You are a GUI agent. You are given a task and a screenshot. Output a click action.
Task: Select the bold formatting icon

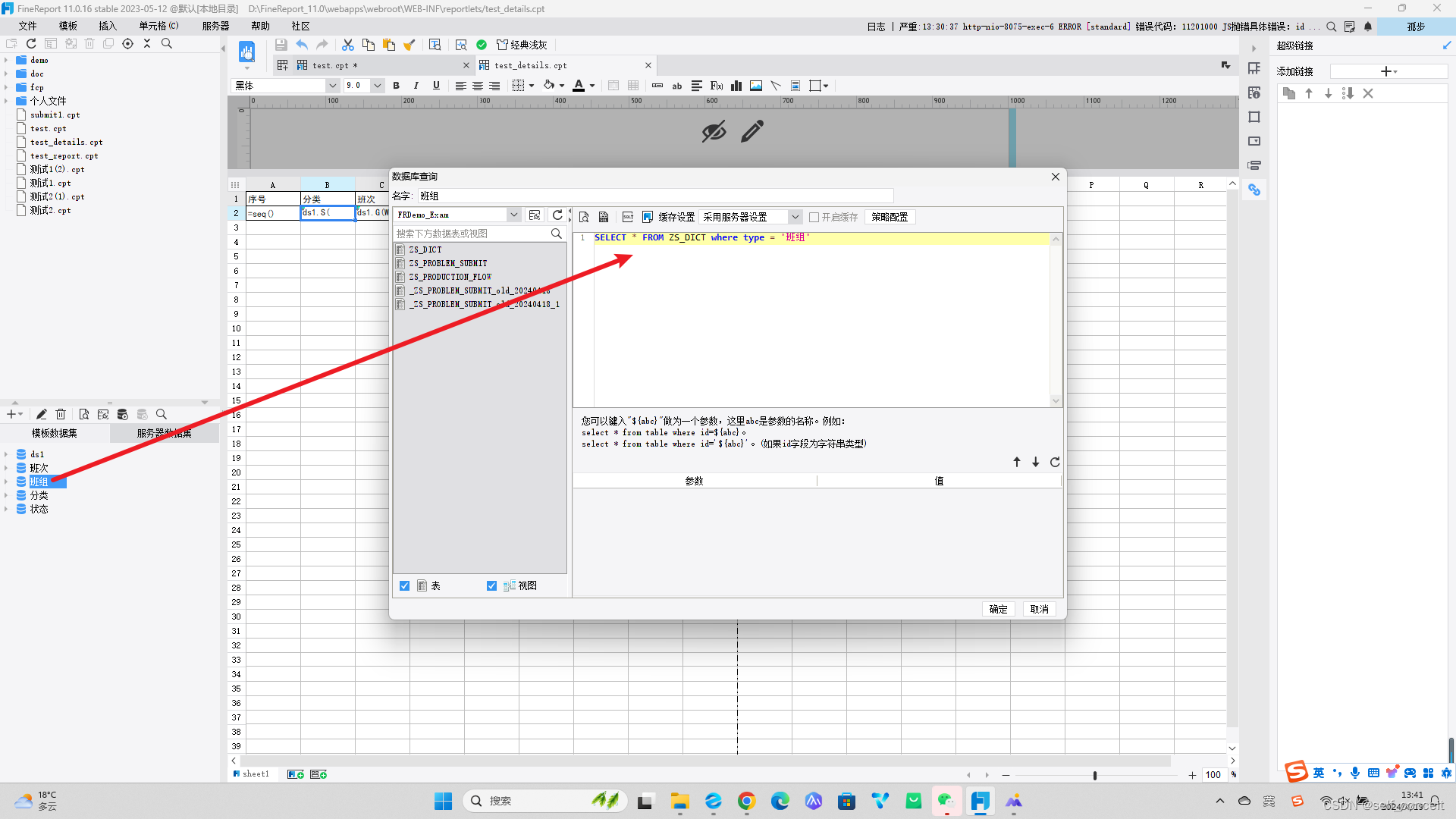[396, 85]
